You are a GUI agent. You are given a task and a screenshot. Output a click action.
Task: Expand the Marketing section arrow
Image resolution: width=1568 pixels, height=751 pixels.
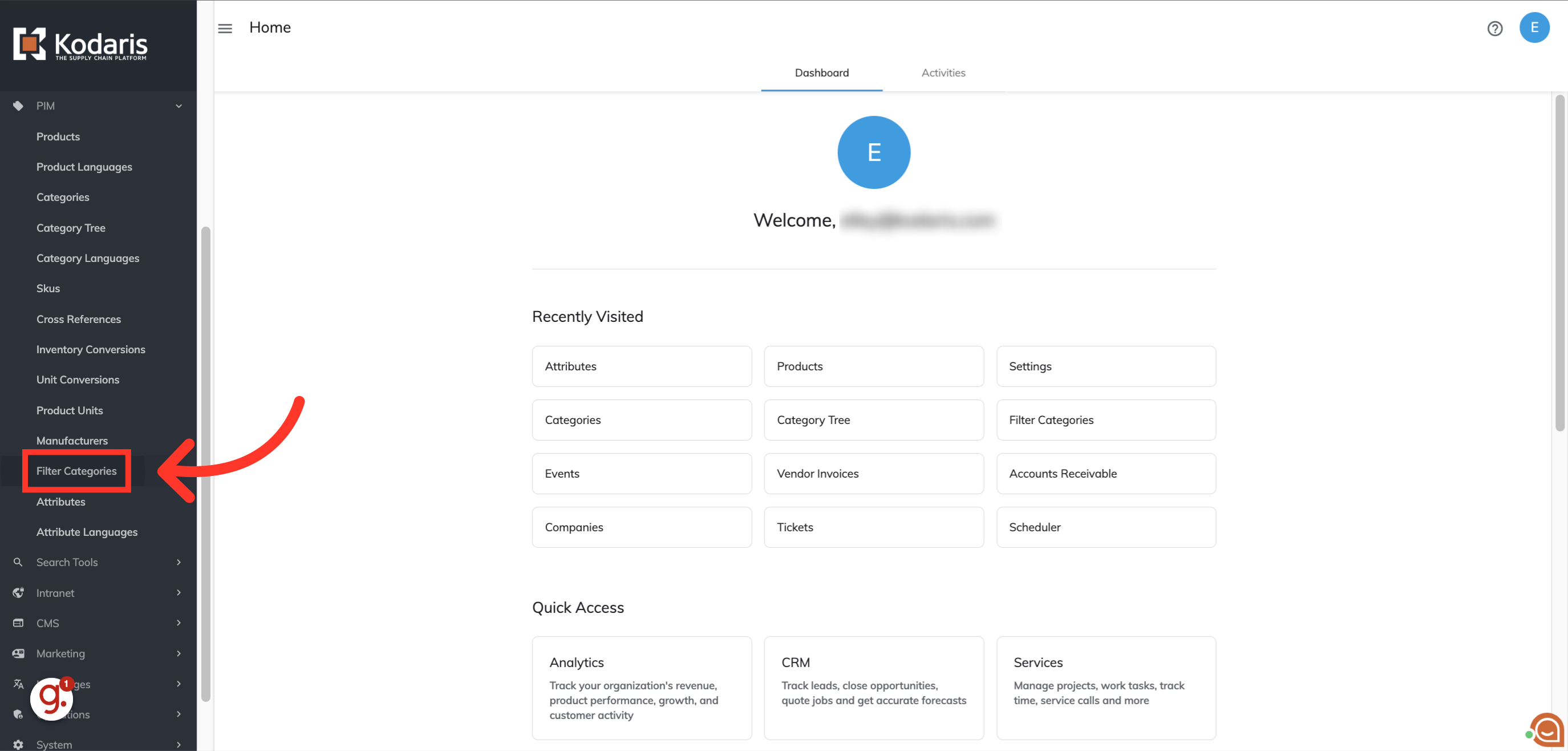(x=179, y=653)
